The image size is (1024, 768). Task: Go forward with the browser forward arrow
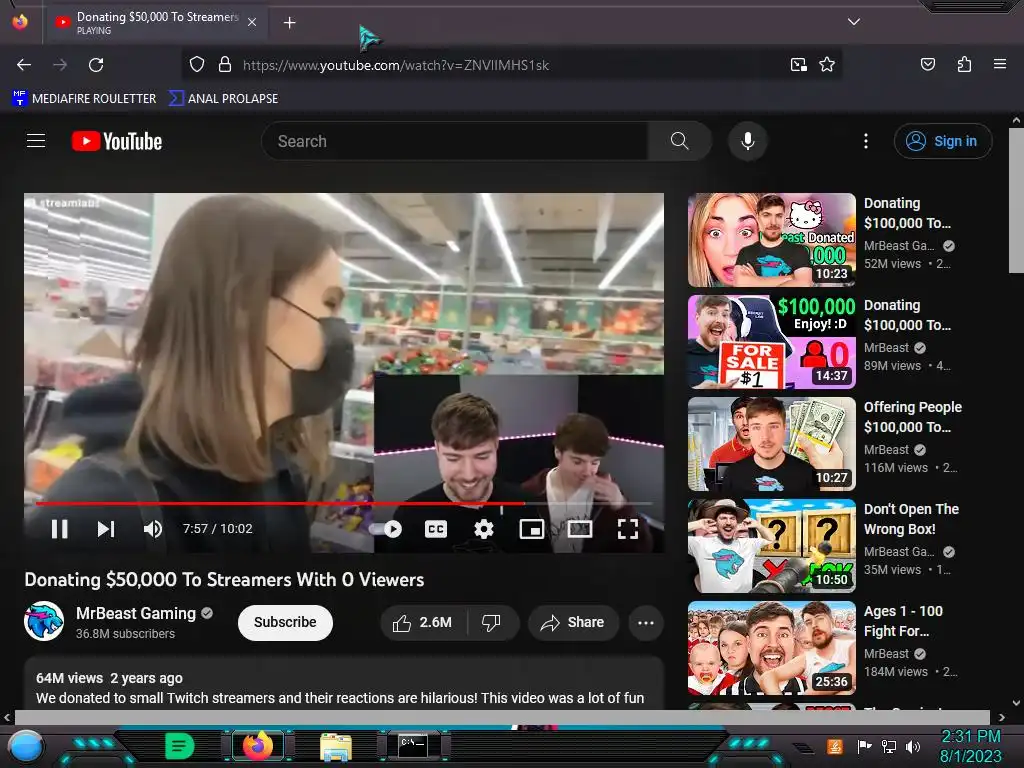click(60, 65)
